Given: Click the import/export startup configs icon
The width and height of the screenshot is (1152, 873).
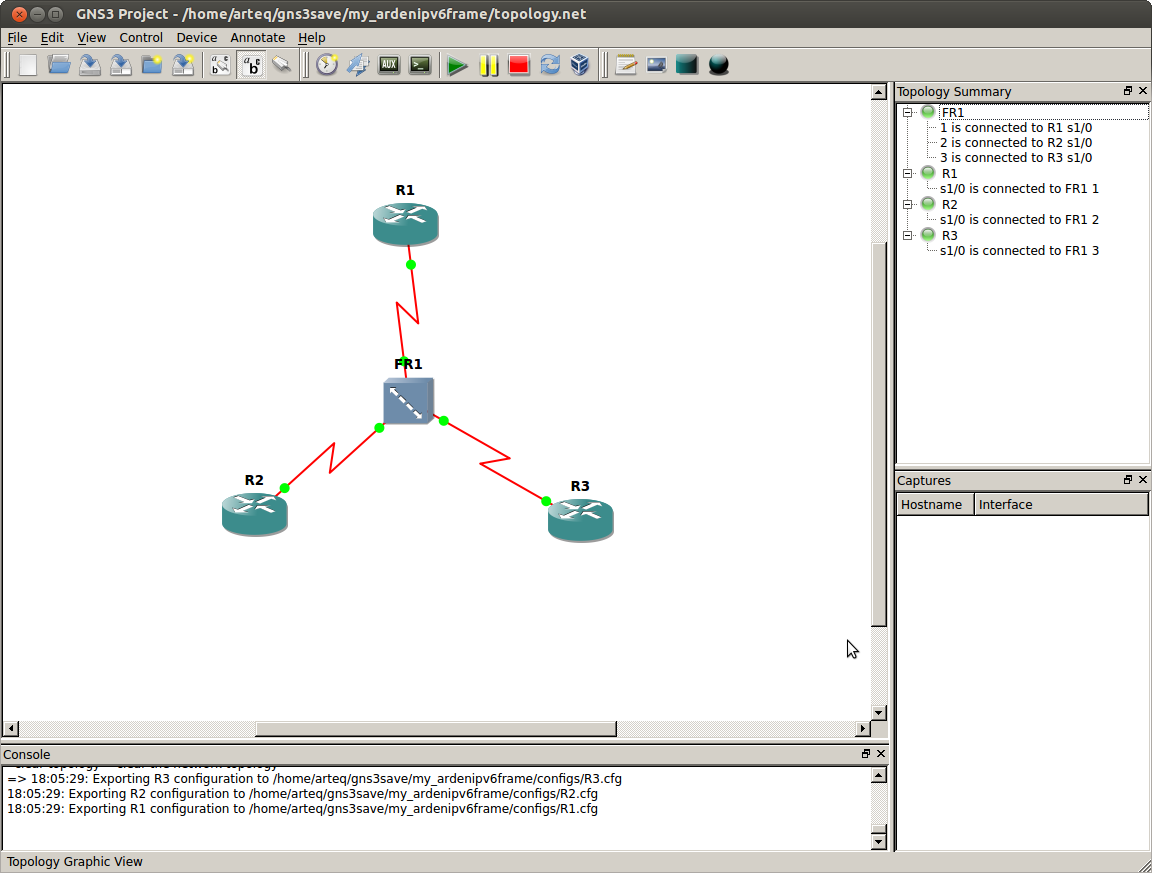Looking at the screenshot, I should (358, 65).
